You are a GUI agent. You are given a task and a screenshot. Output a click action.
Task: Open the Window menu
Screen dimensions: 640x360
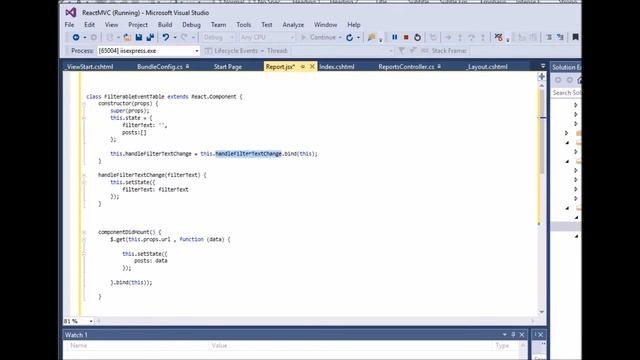325,25
